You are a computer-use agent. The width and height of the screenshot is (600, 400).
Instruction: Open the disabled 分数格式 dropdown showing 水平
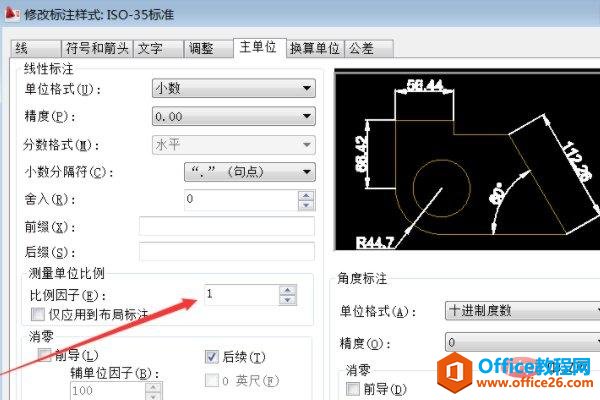tap(233, 145)
